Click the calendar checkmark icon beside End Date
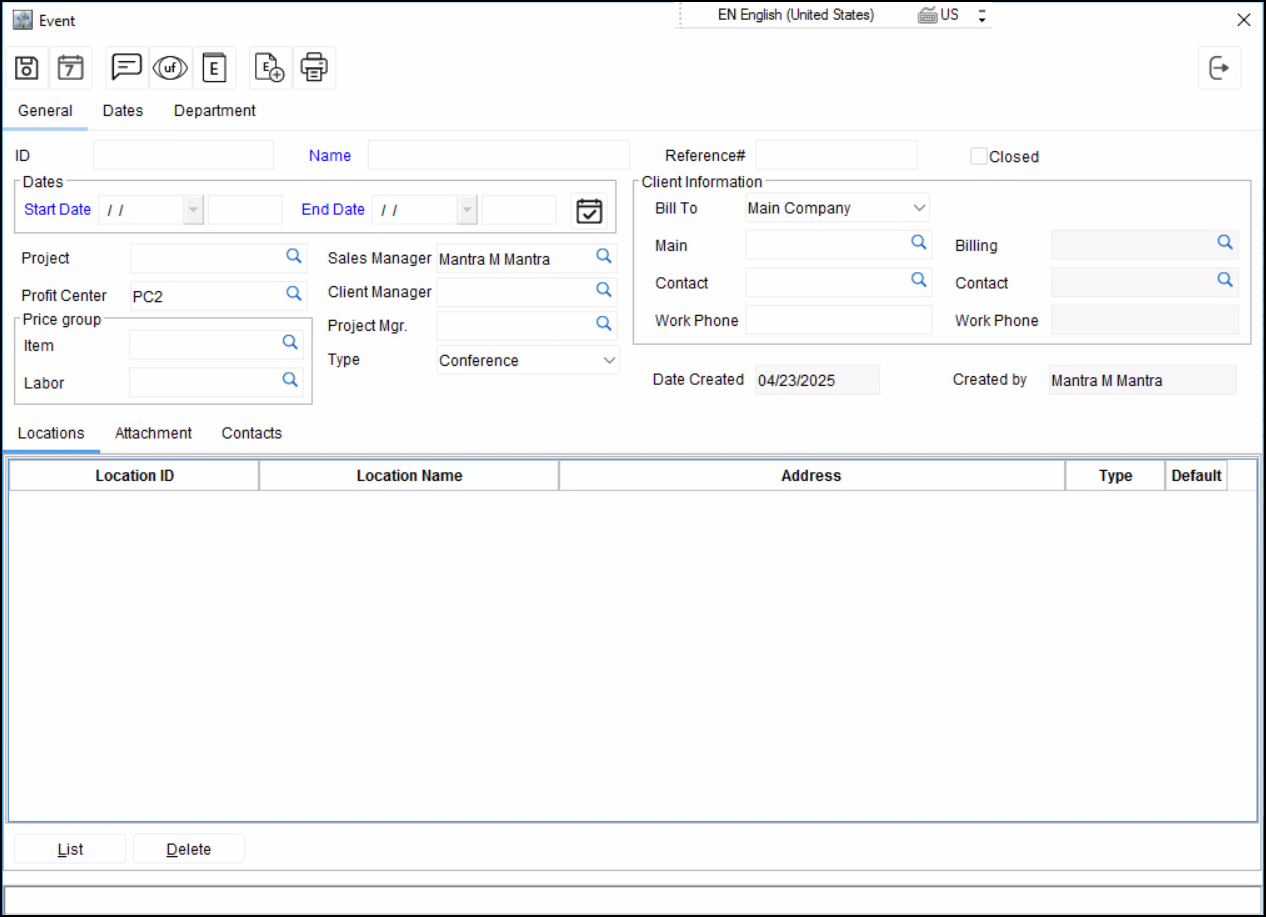This screenshot has width=1266, height=917. click(590, 211)
